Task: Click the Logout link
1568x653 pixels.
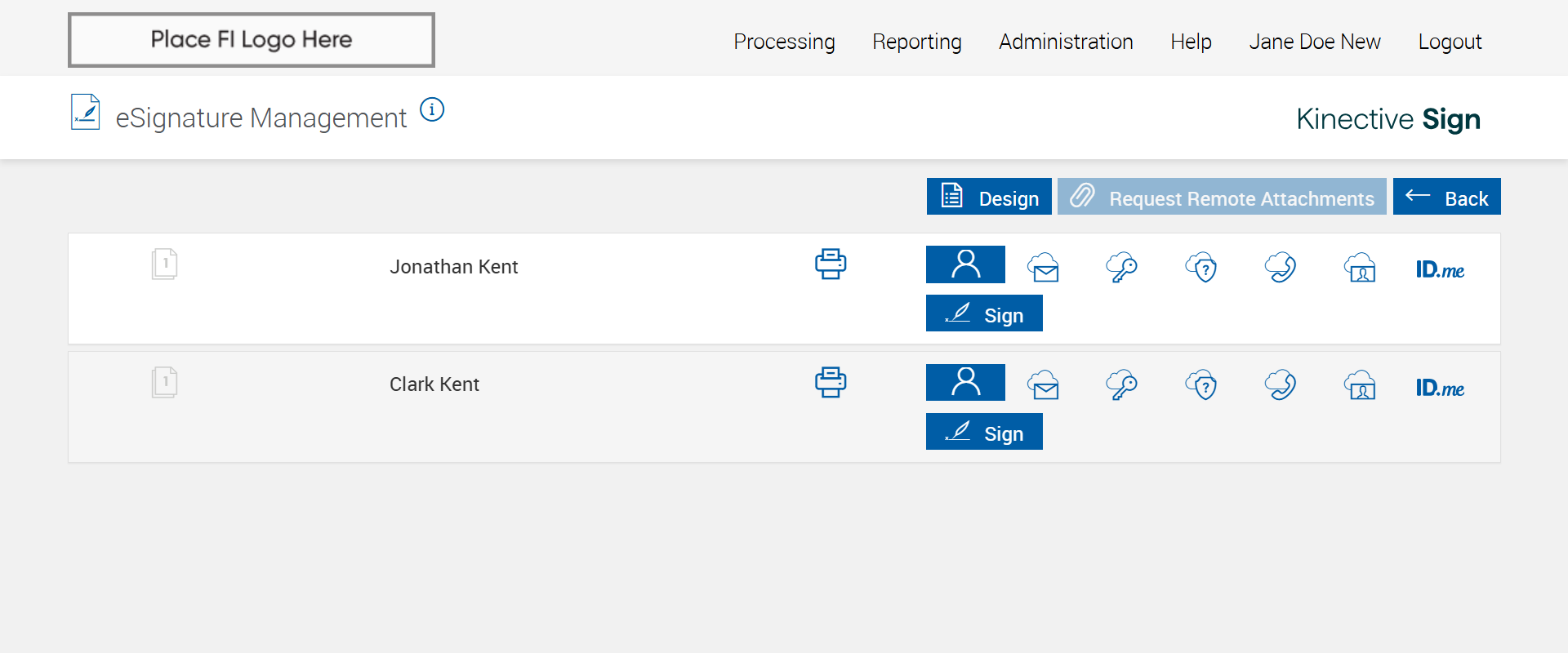Action: click(1450, 42)
